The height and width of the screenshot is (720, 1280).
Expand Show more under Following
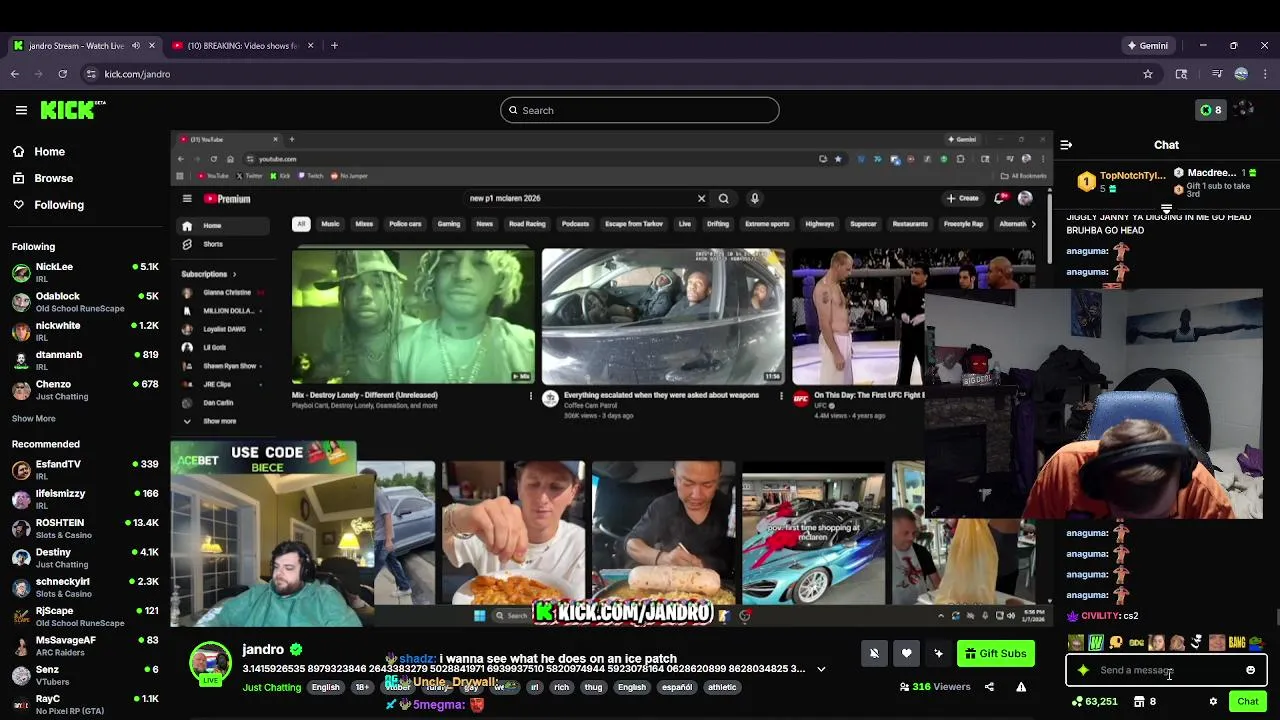pos(34,419)
